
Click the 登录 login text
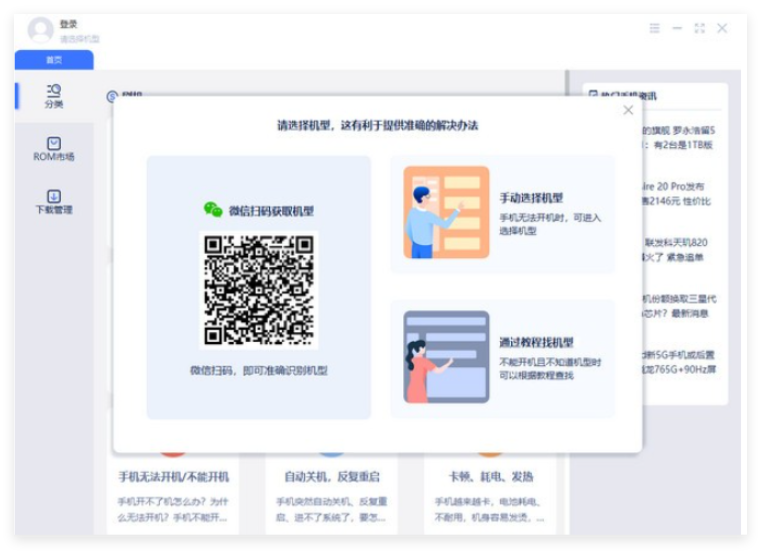(68, 24)
